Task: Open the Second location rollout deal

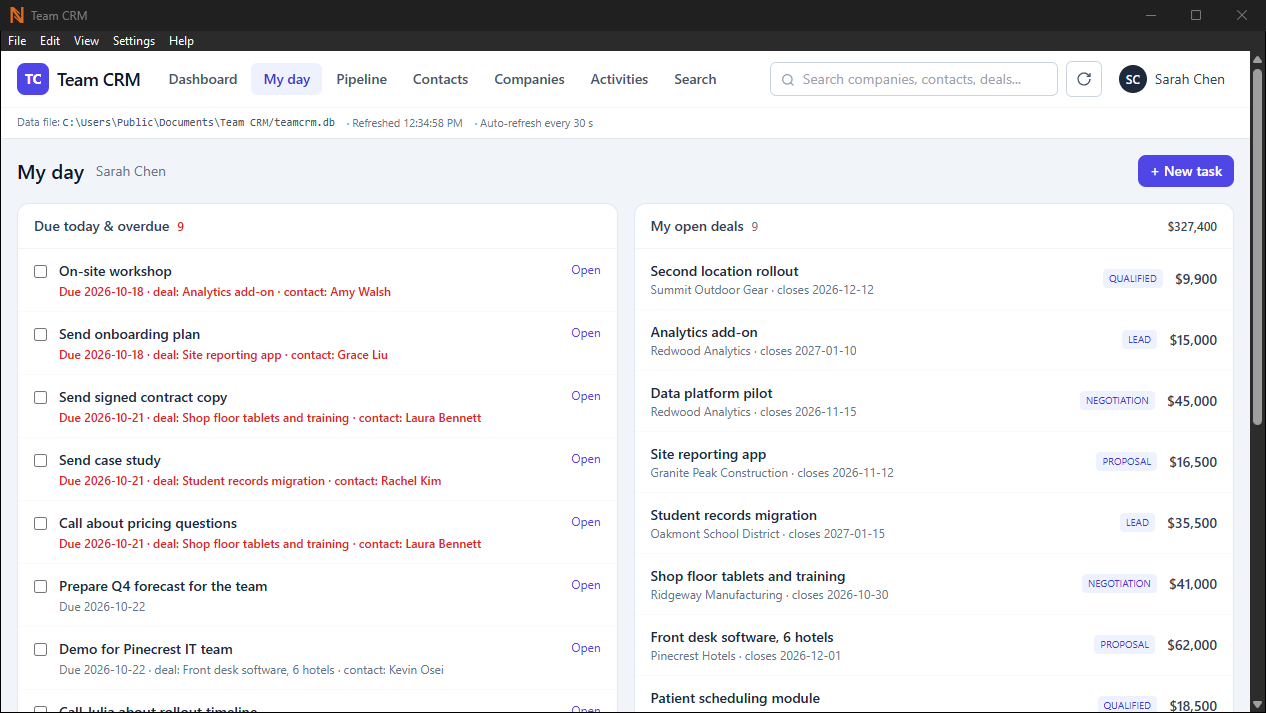Action: [x=934, y=279]
